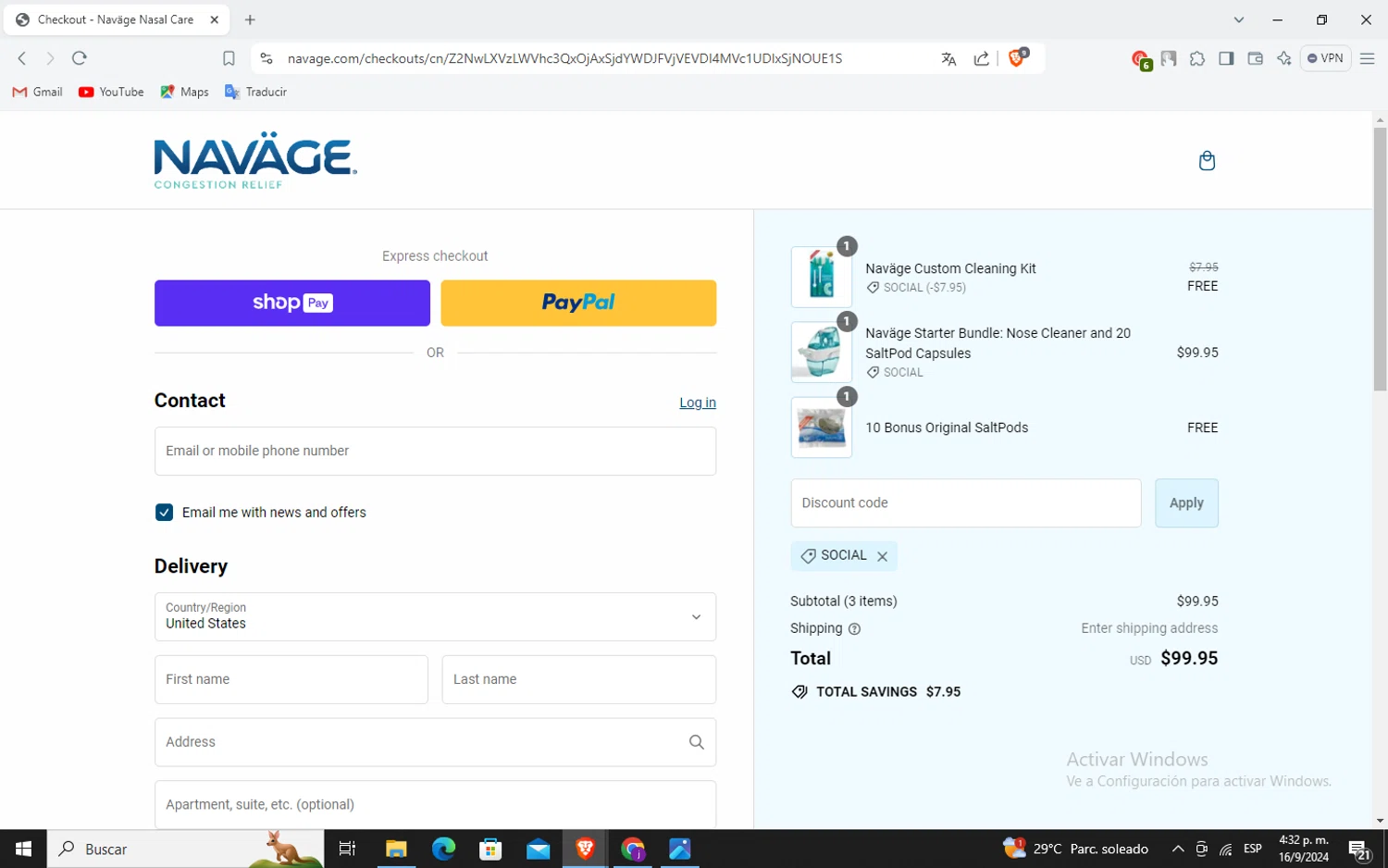Click the Navage Custom Cleaning Kit thumbnail

pyautogui.click(x=822, y=277)
